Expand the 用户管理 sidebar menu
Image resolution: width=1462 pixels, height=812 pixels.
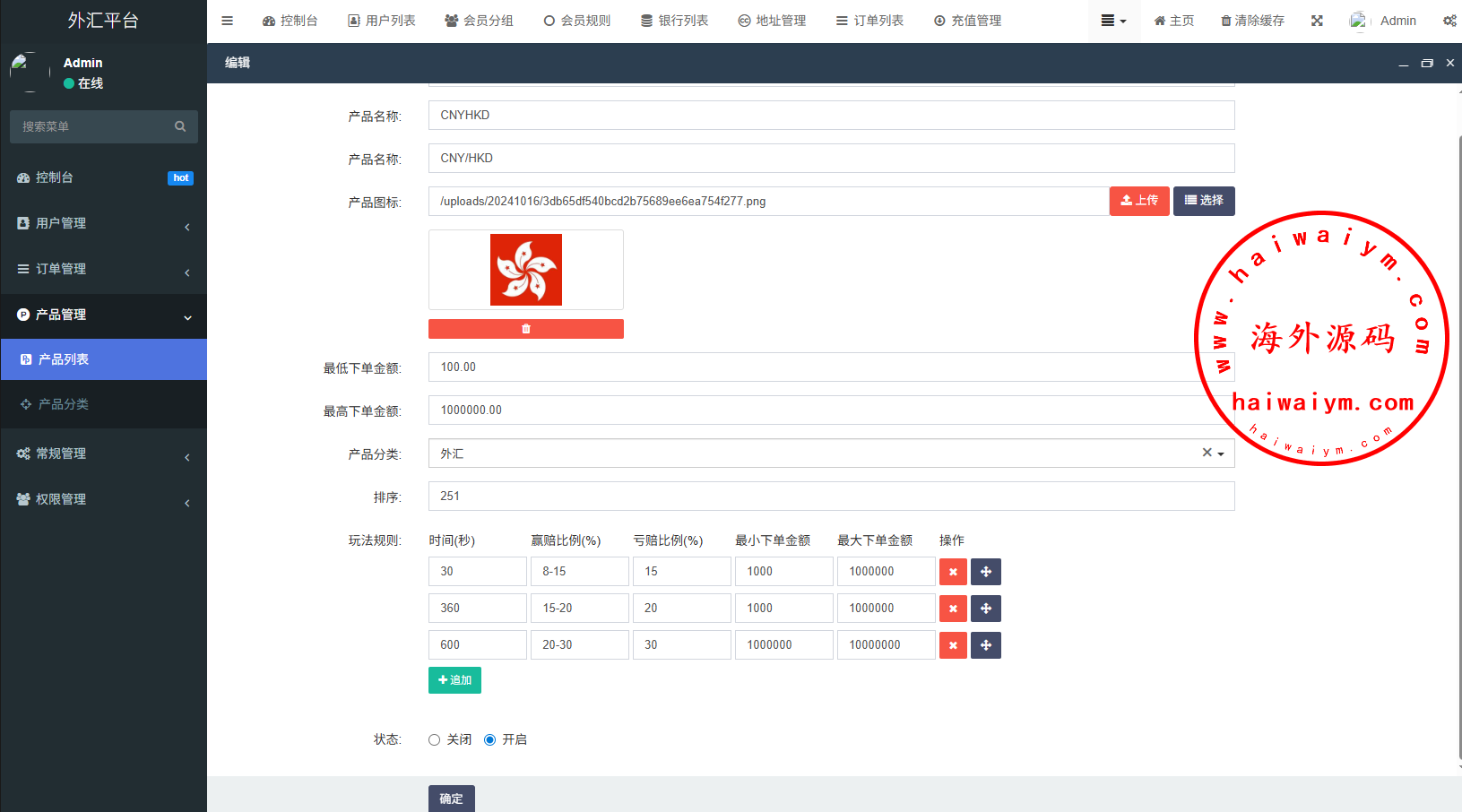coord(103,223)
